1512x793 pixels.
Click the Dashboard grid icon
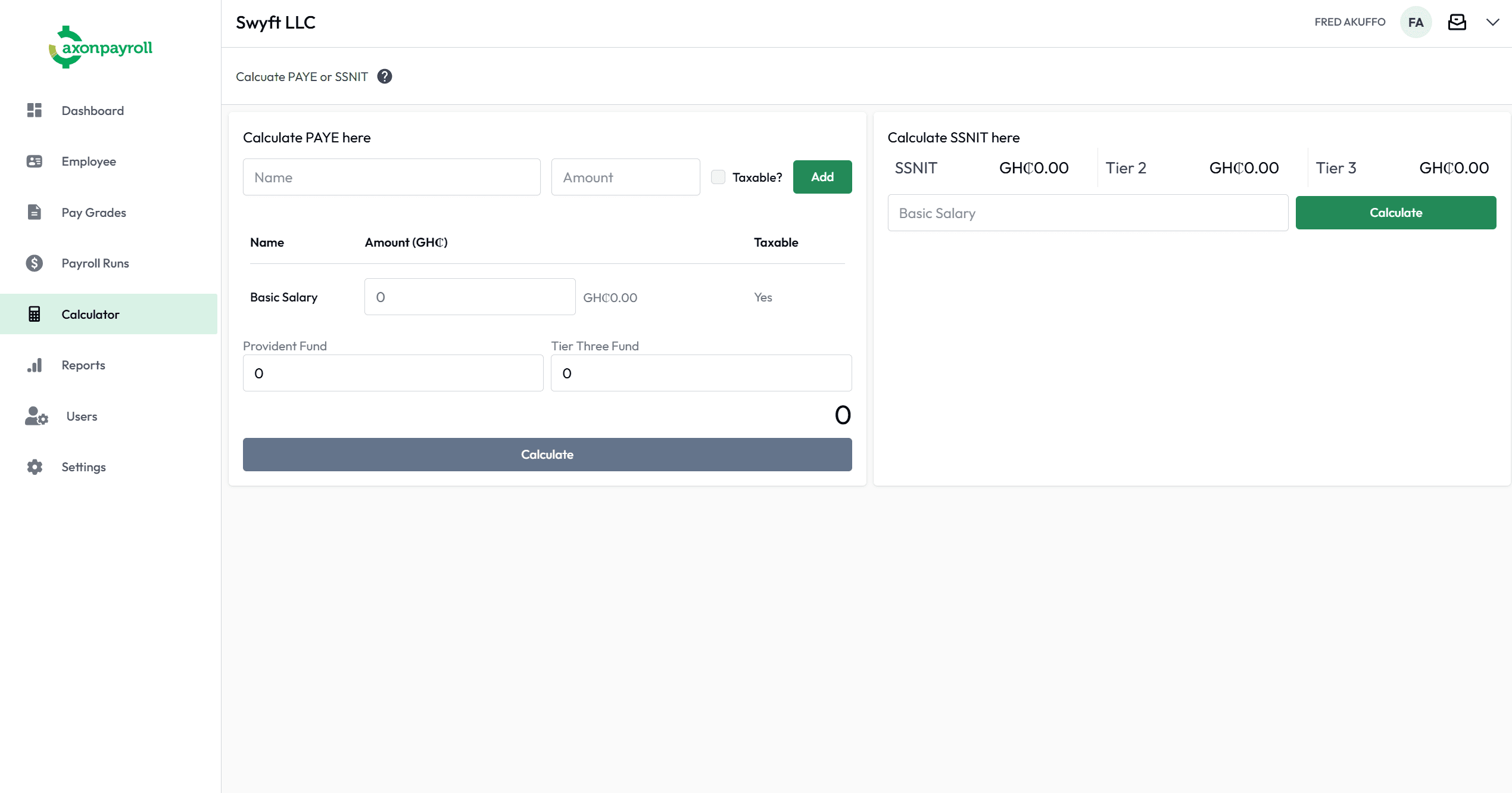35,110
